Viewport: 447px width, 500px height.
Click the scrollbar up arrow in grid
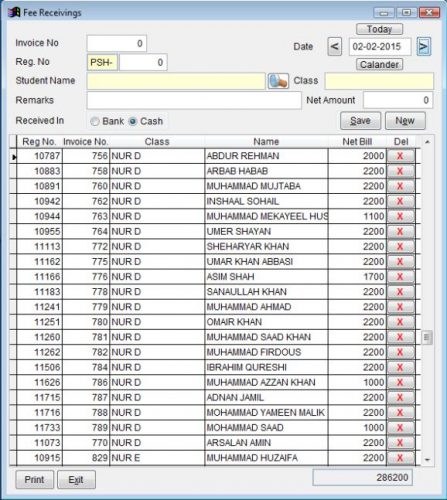[427, 142]
